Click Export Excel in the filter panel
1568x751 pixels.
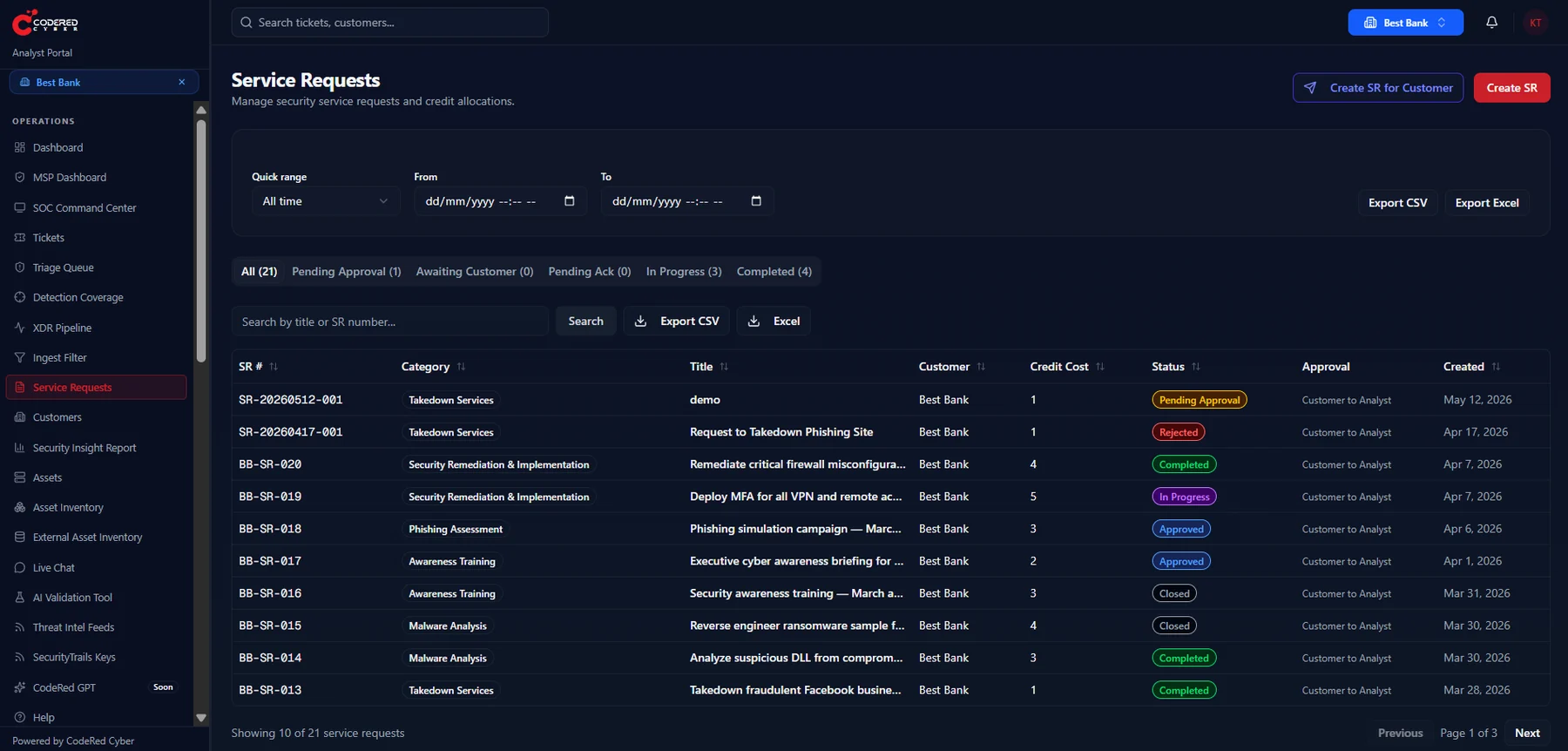(x=1487, y=203)
